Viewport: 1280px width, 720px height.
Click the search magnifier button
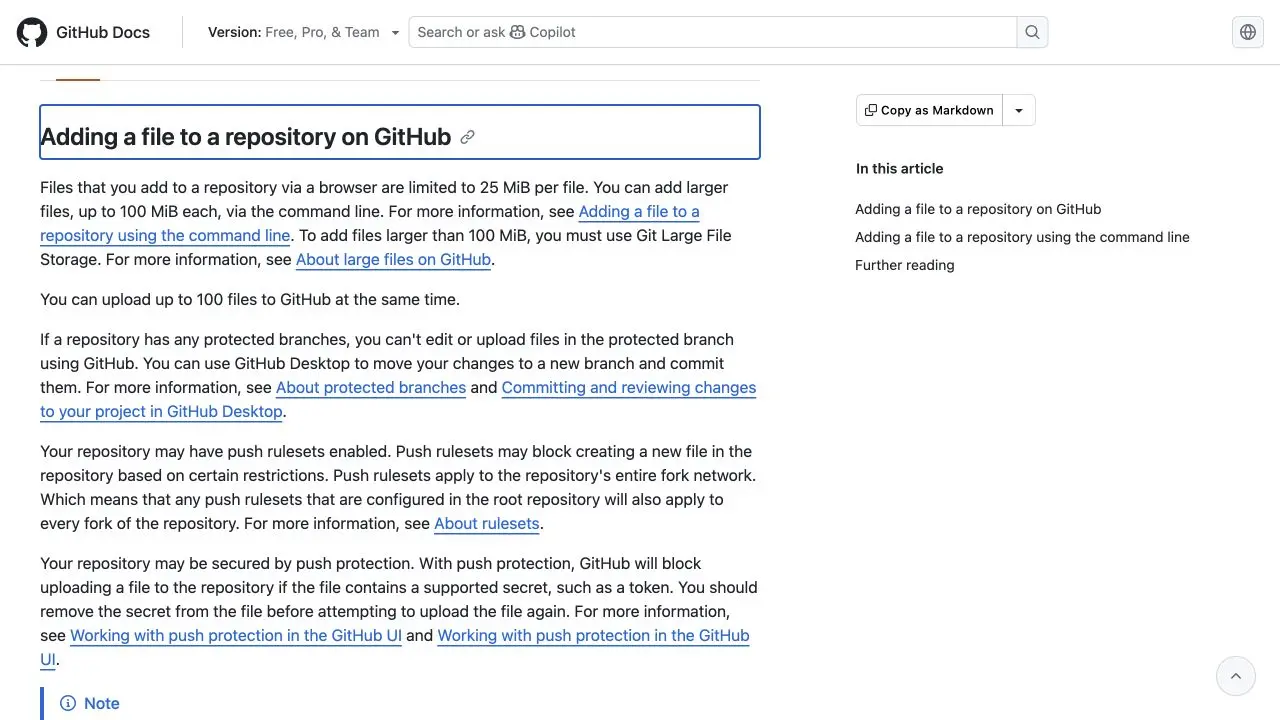(1032, 32)
